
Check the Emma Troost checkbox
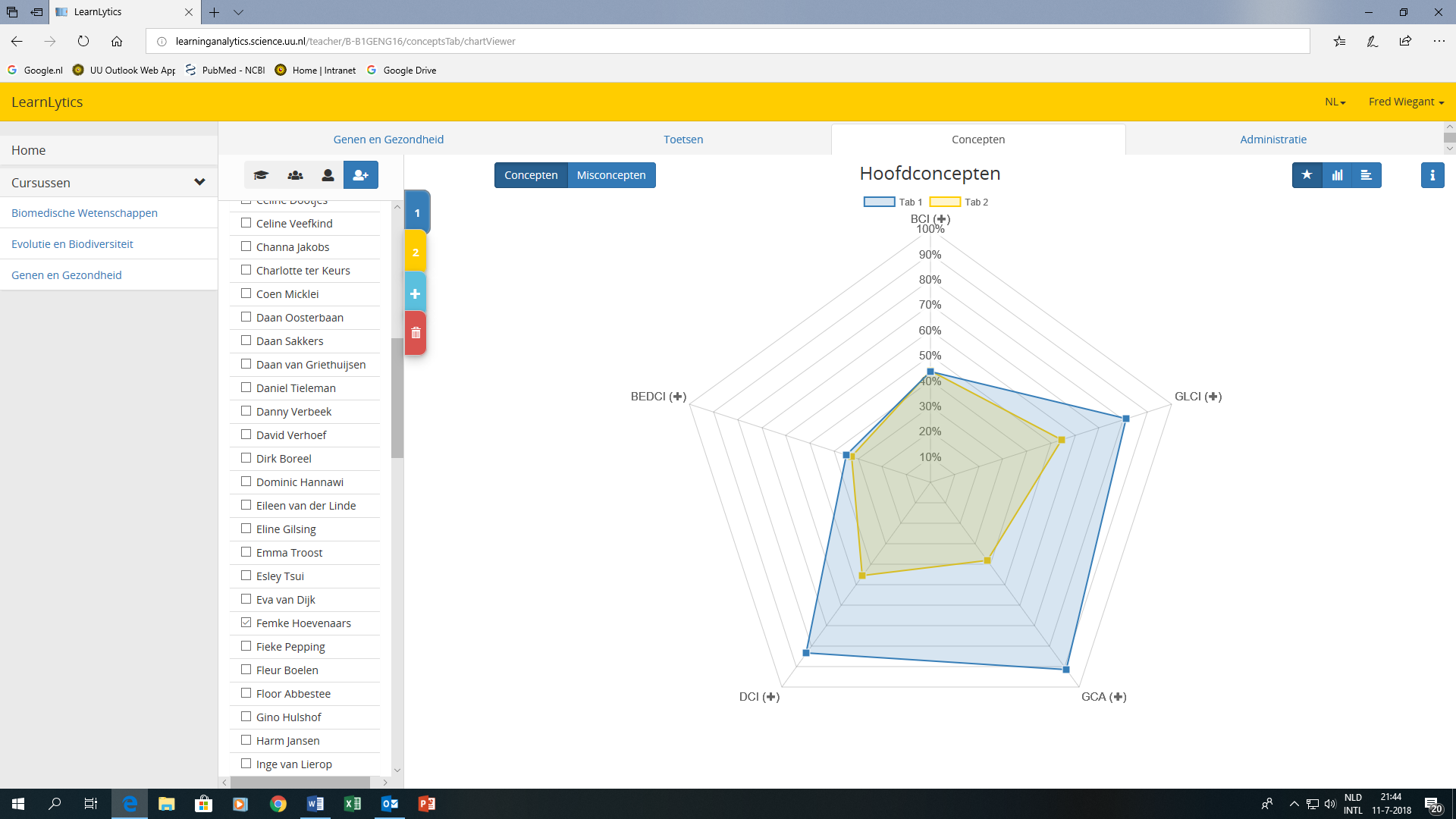(x=246, y=552)
